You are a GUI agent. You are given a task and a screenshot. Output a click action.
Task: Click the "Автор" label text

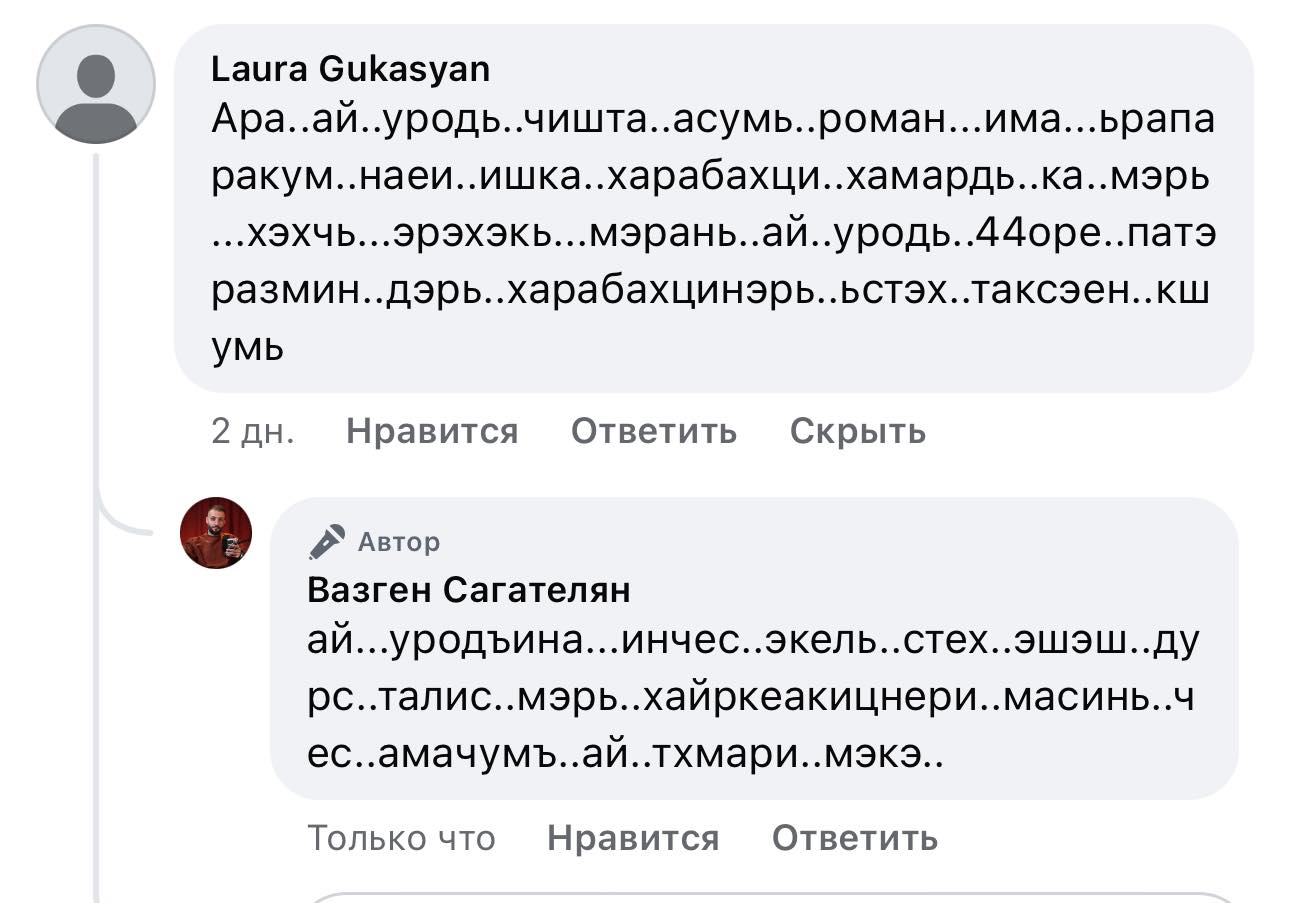(398, 542)
